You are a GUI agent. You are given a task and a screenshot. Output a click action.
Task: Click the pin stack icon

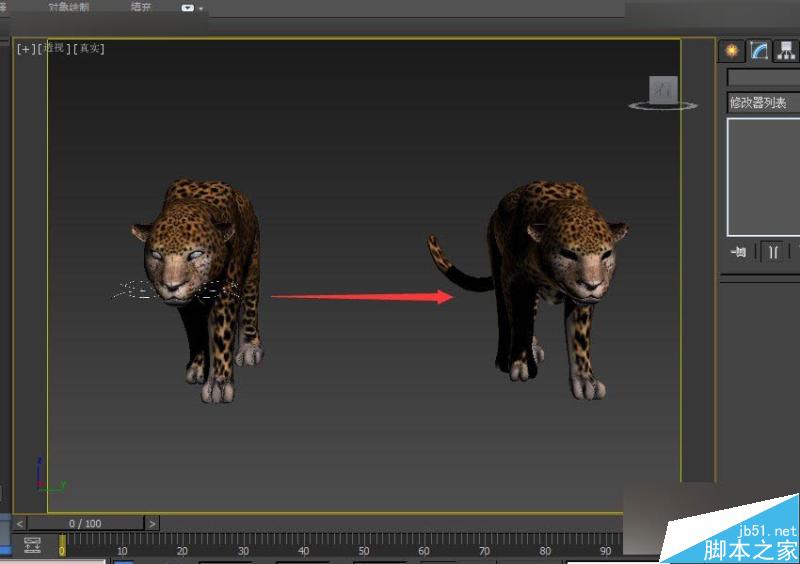click(738, 252)
